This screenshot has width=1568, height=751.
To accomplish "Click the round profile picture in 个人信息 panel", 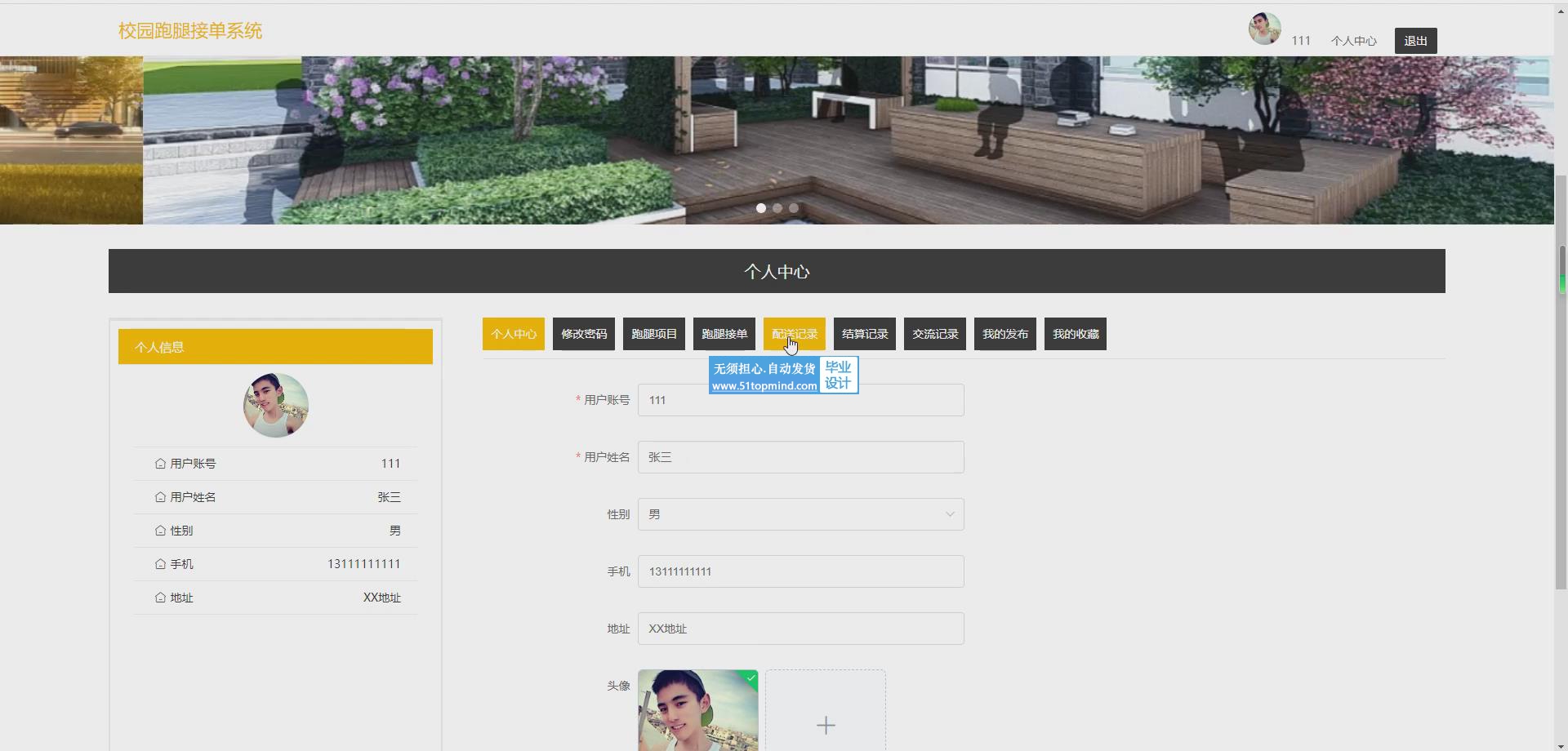I will click(x=276, y=405).
